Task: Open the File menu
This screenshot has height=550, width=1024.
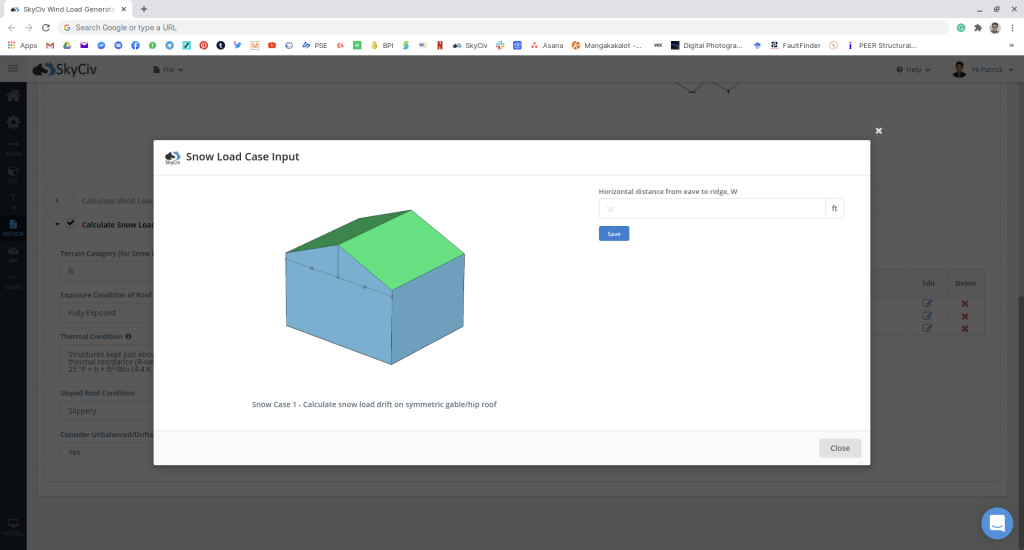Action: [x=166, y=69]
